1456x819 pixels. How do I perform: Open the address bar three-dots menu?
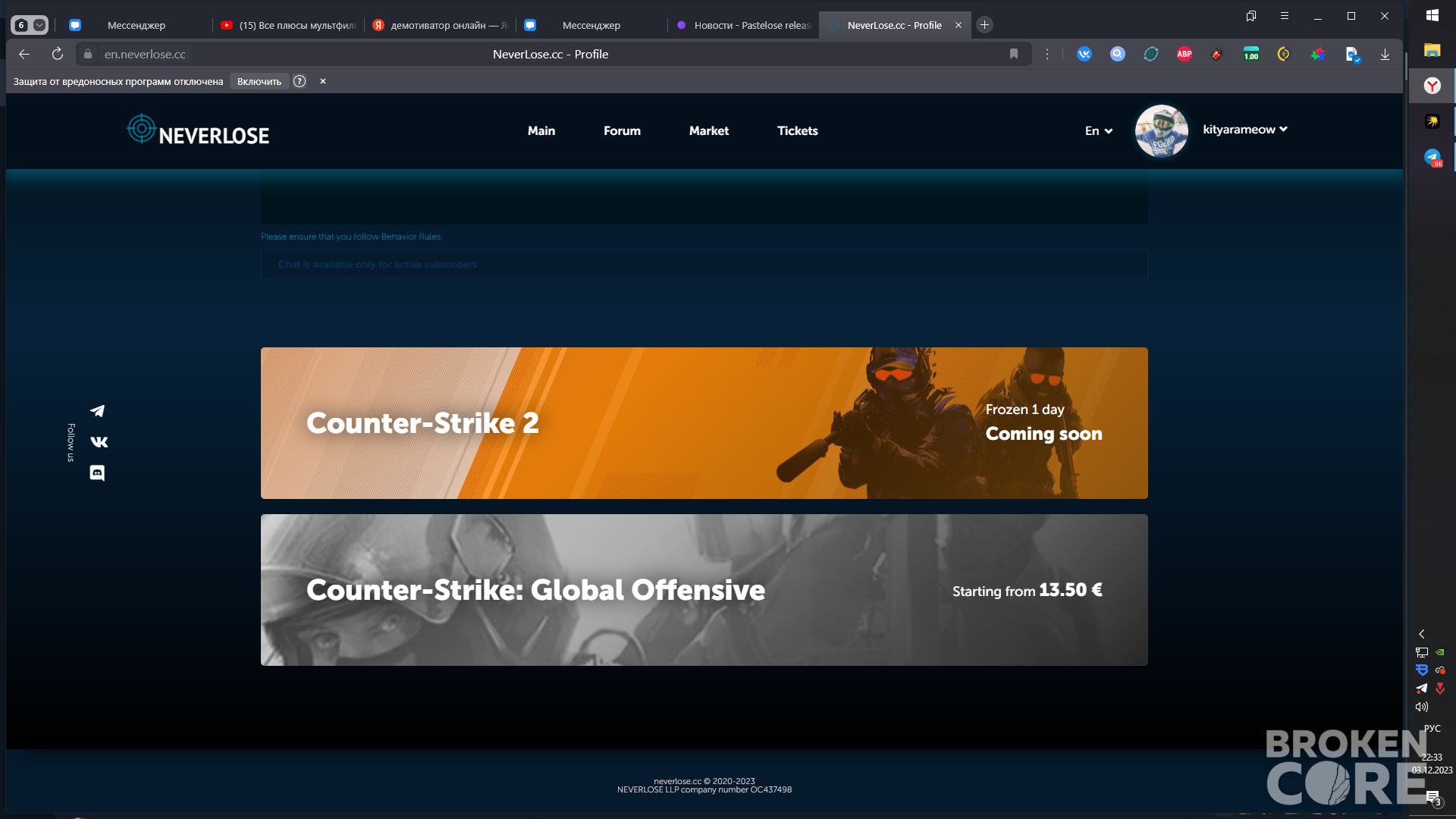[x=1047, y=54]
